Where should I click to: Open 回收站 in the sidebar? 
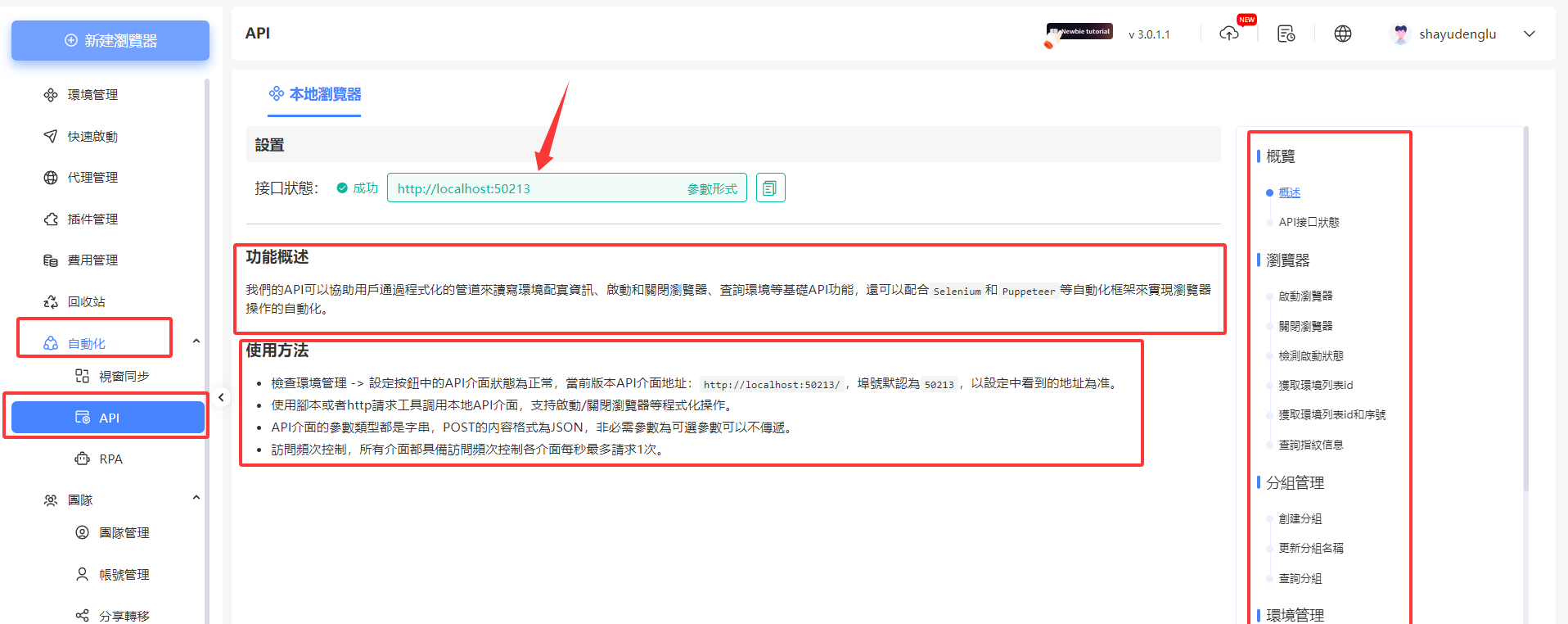coord(86,302)
